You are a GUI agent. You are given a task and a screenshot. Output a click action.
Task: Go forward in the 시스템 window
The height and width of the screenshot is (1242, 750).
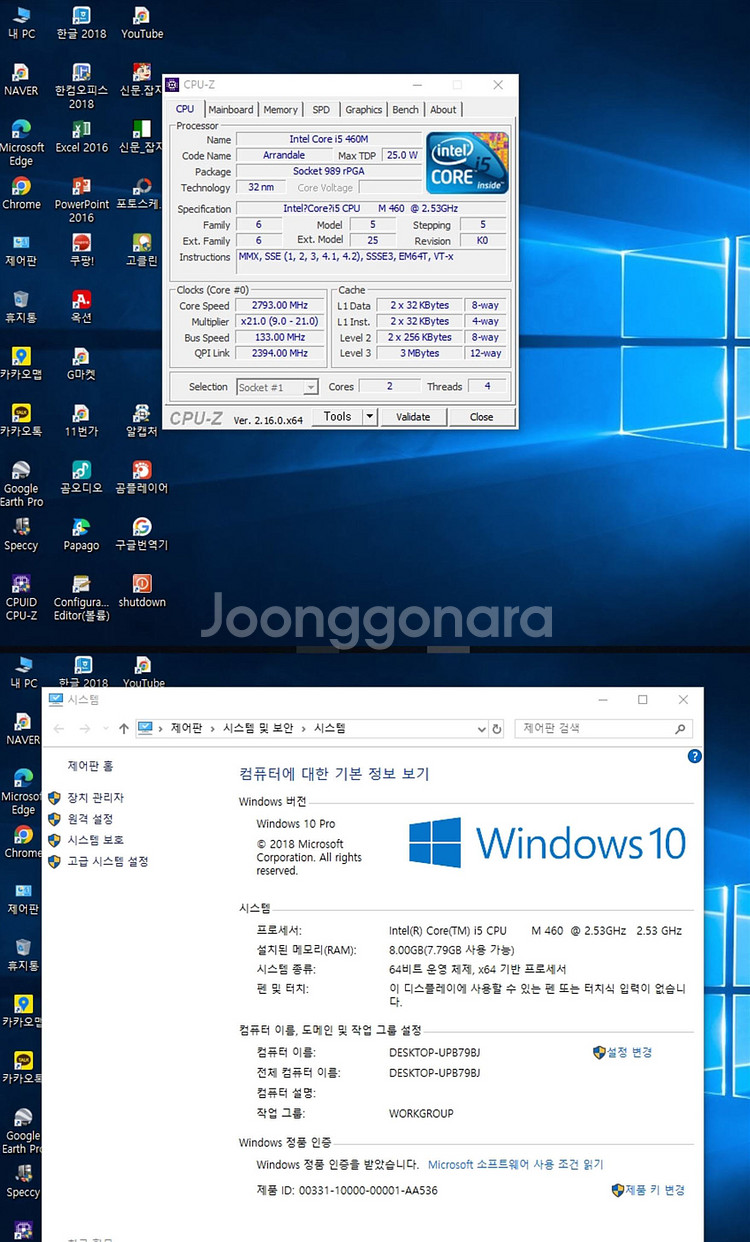[x=85, y=729]
